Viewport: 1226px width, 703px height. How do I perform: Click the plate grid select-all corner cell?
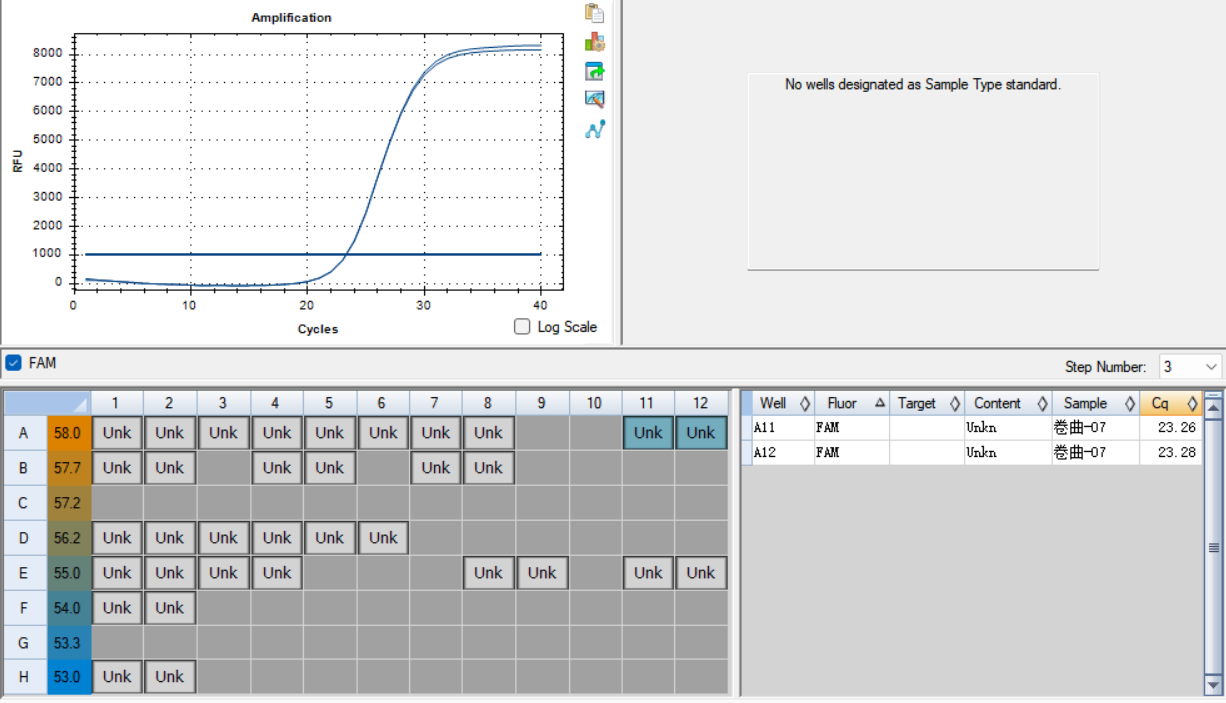[46, 403]
